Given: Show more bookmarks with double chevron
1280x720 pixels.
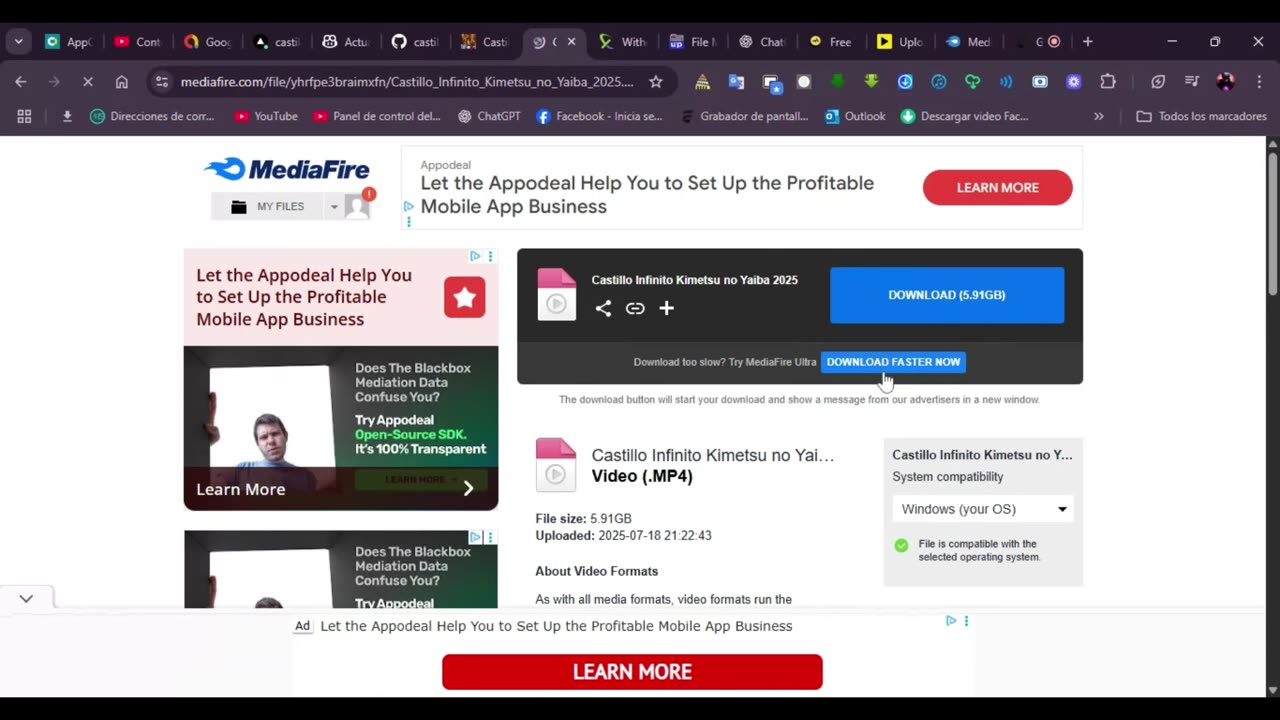Looking at the screenshot, I should tap(1099, 116).
